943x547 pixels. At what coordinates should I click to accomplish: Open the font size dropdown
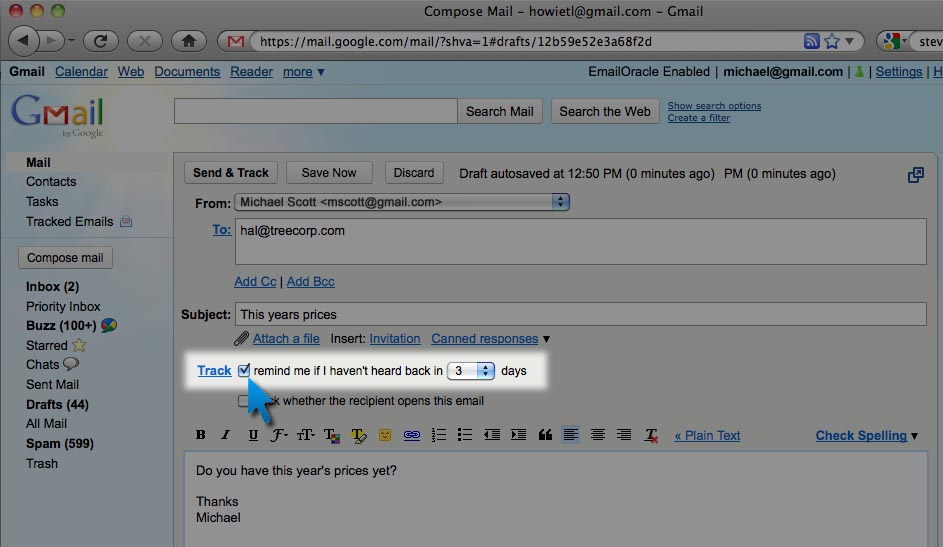pos(305,435)
